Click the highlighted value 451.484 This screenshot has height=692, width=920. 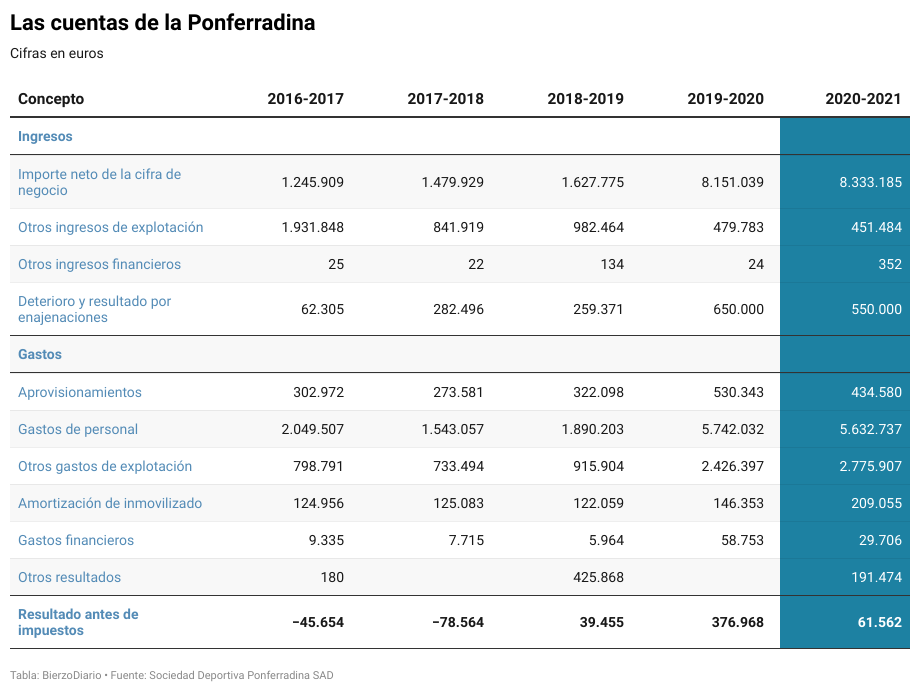coord(877,227)
